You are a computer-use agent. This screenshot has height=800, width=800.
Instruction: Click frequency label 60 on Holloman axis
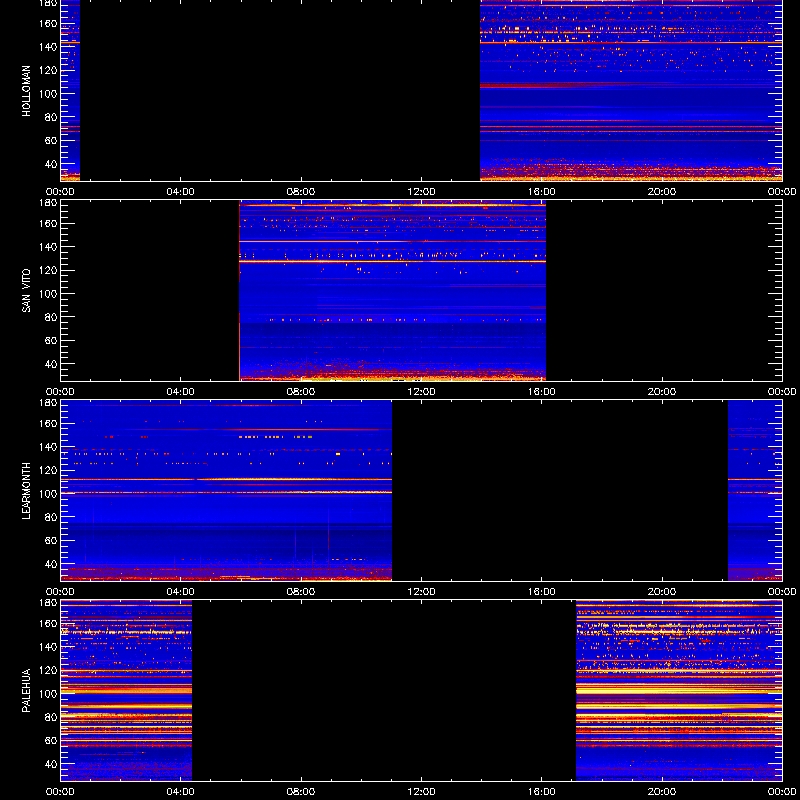coord(52,141)
